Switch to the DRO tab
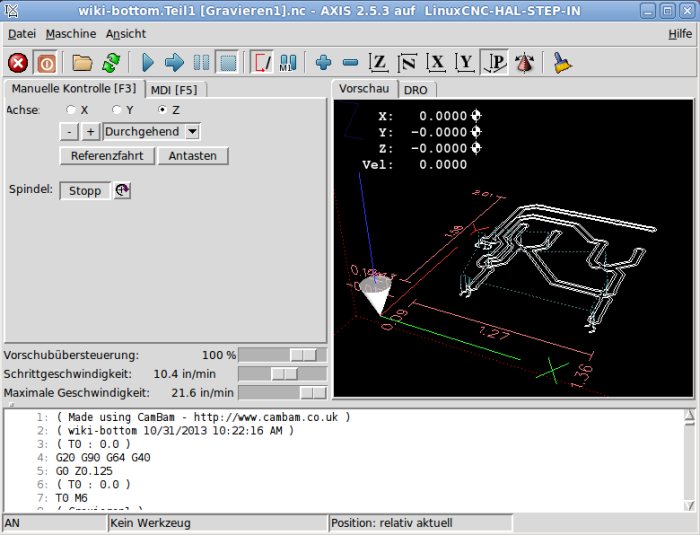 415,90
